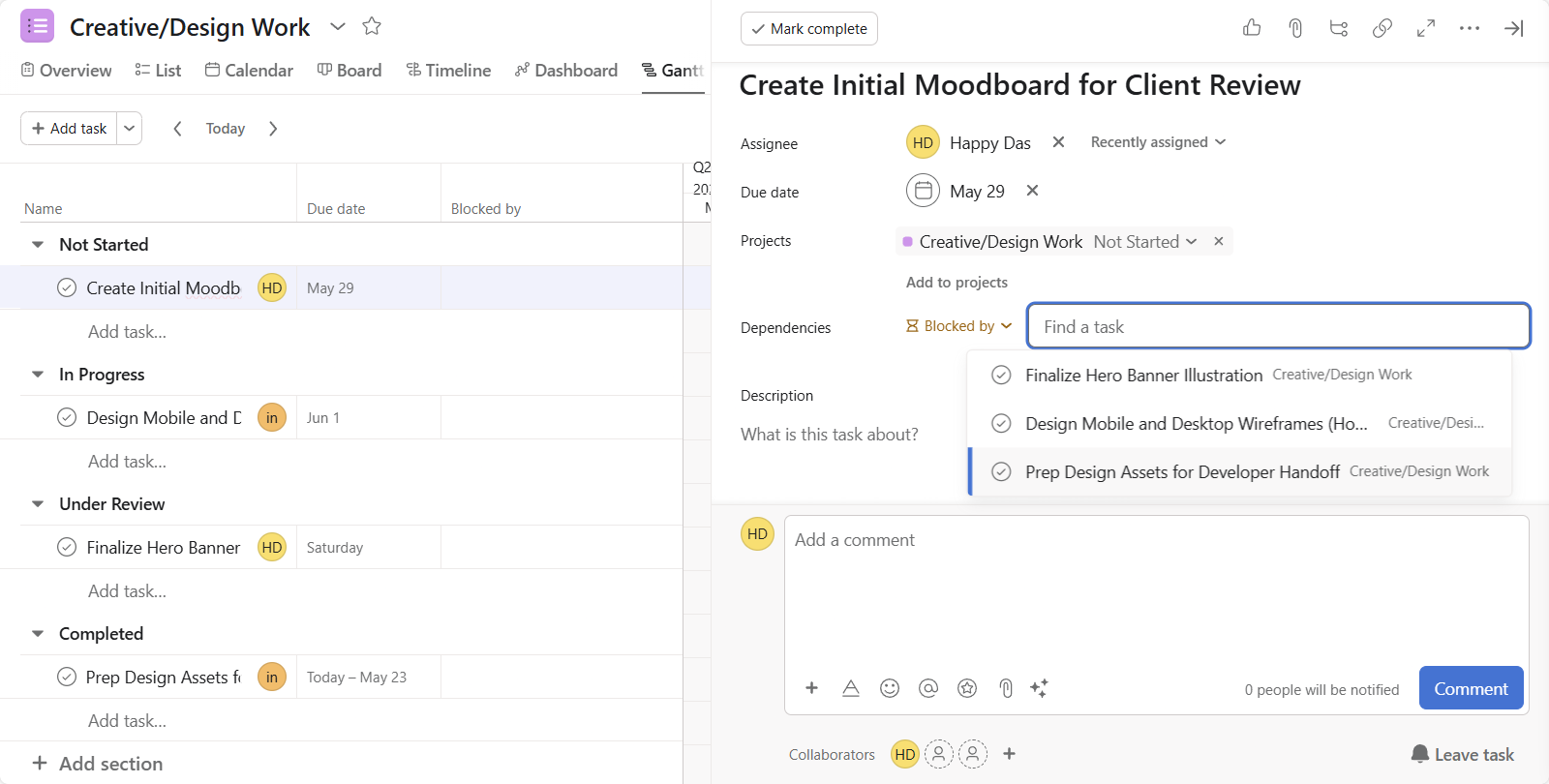Mark Finalize Hero Banner row complete
The width and height of the screenshot is (1549, 784).
67,547
